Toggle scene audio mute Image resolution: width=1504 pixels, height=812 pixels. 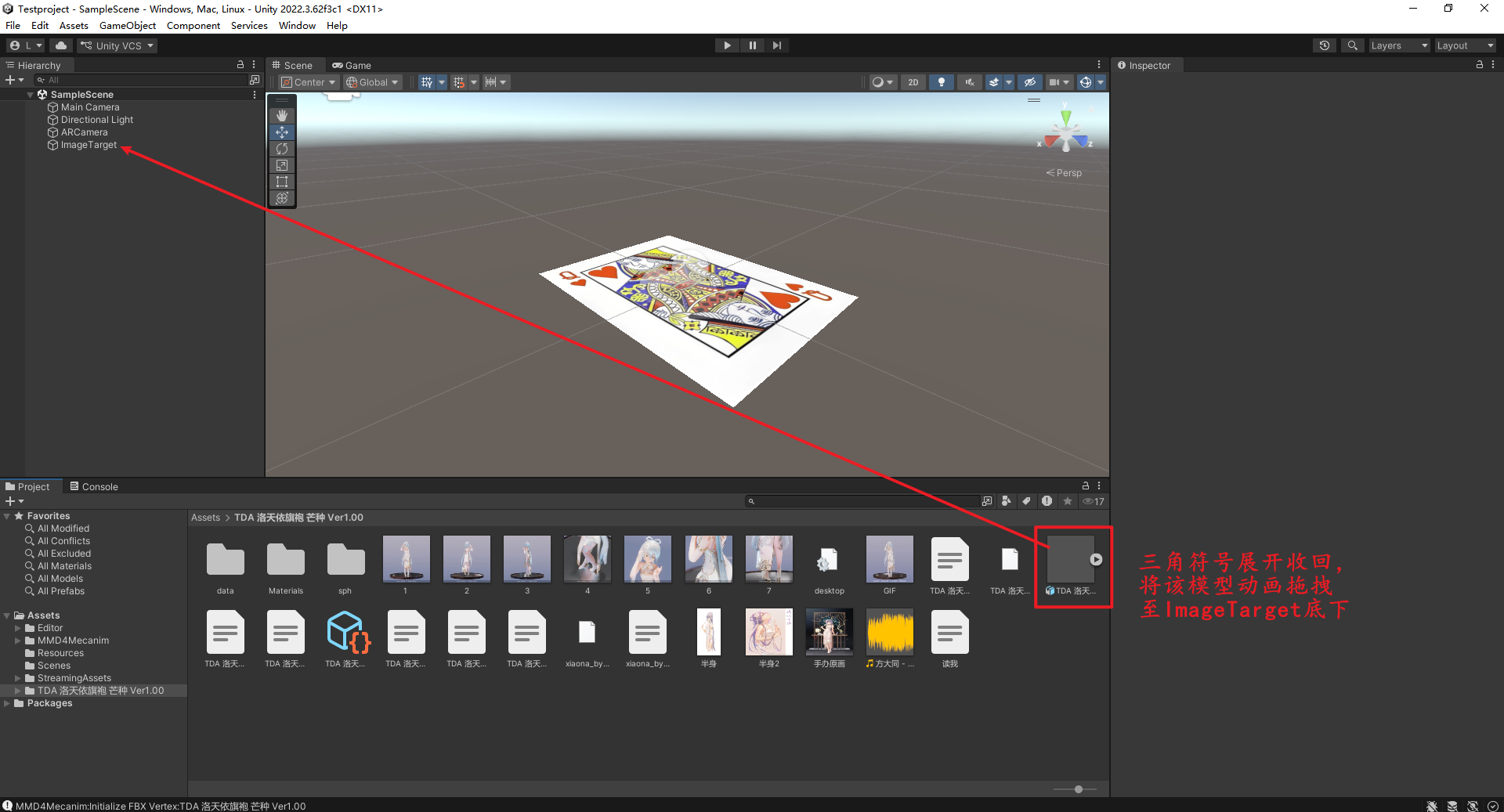[970, 82]
